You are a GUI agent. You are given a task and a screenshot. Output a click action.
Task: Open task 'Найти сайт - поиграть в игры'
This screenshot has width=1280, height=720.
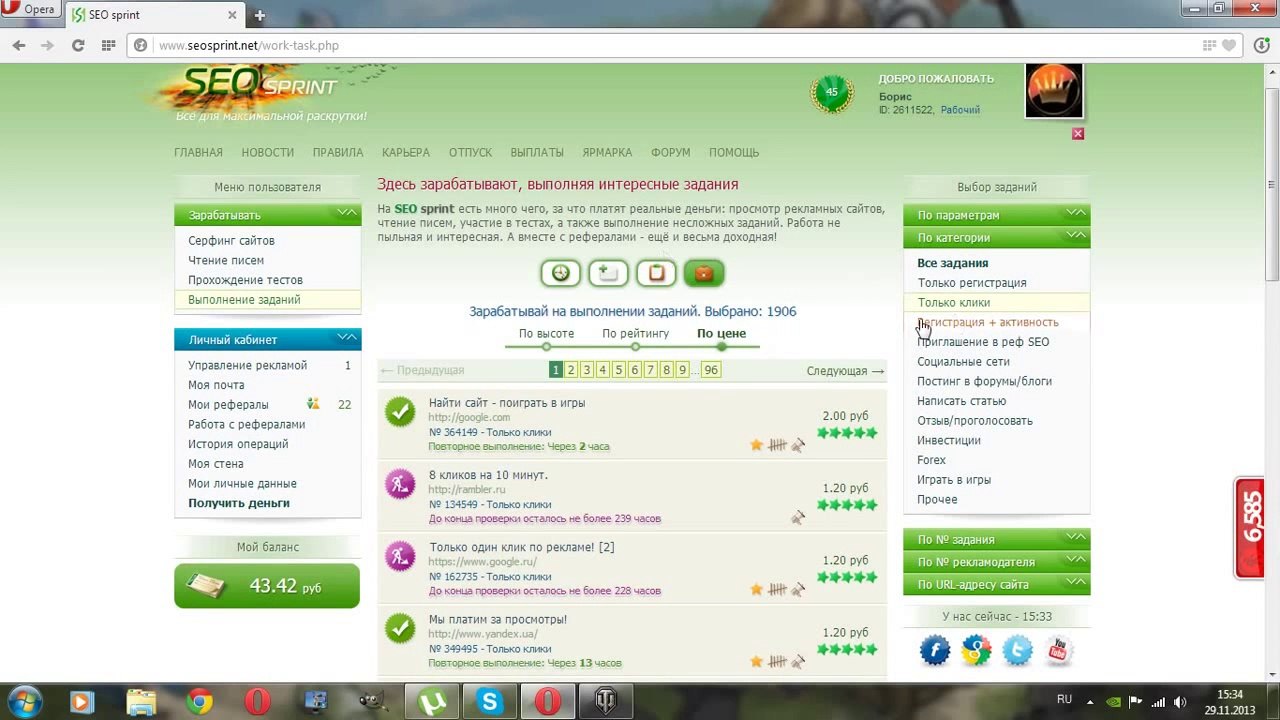[x=507, y=403]
